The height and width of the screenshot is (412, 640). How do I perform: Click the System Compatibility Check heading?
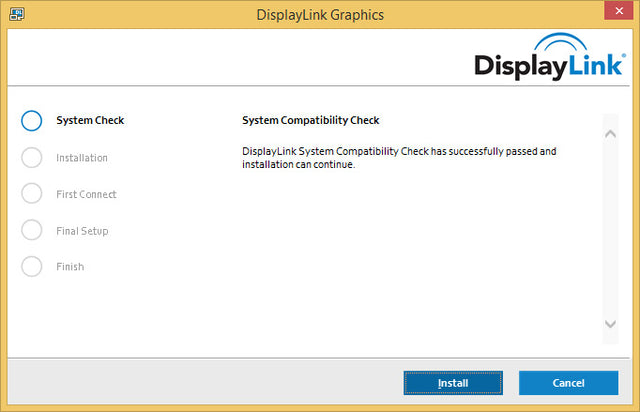click(311, 120)
